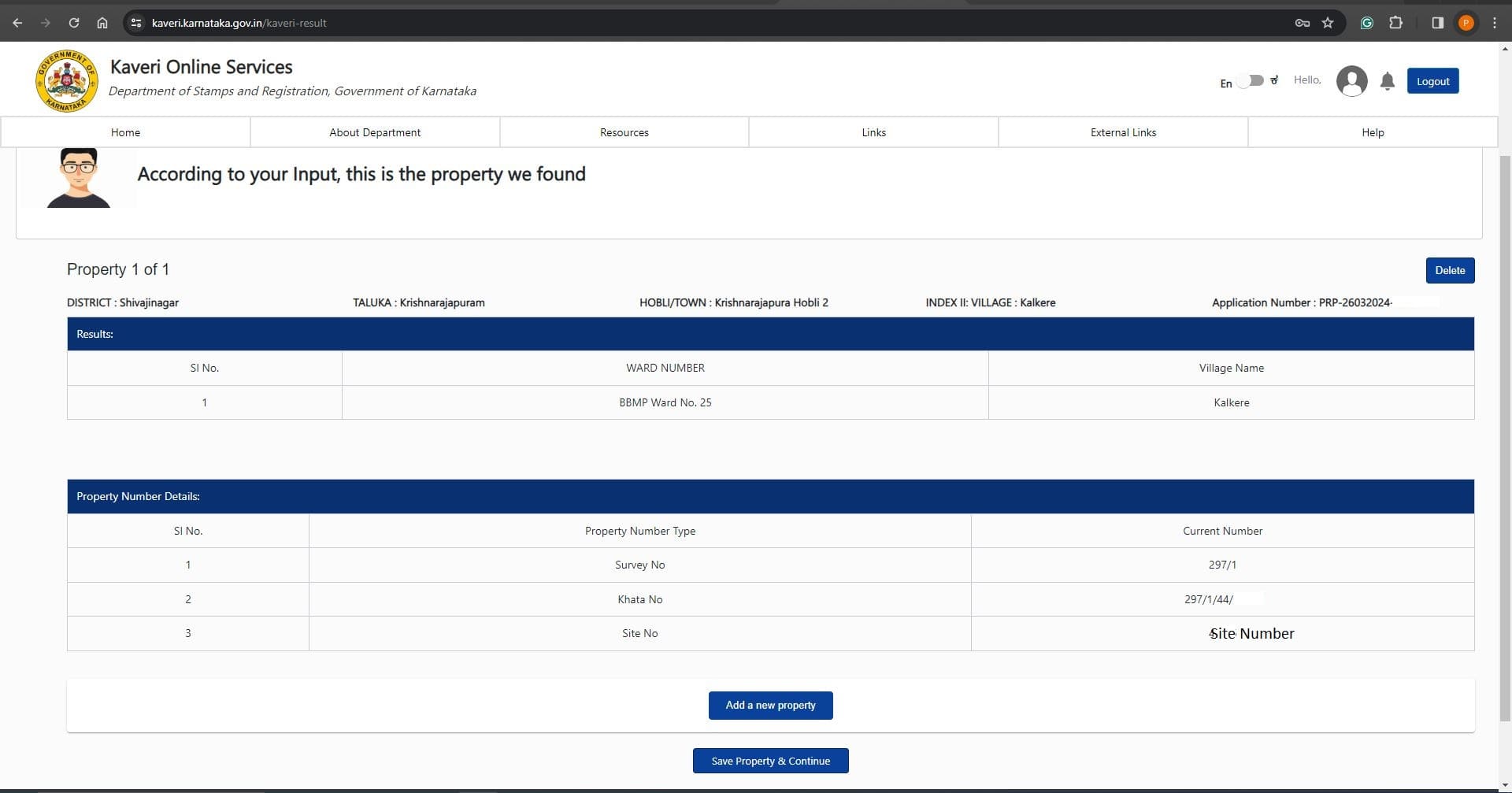Viewport: 1512px width, 793px height.
Task: Click the Help menu item
Action: click(1373, 132)
